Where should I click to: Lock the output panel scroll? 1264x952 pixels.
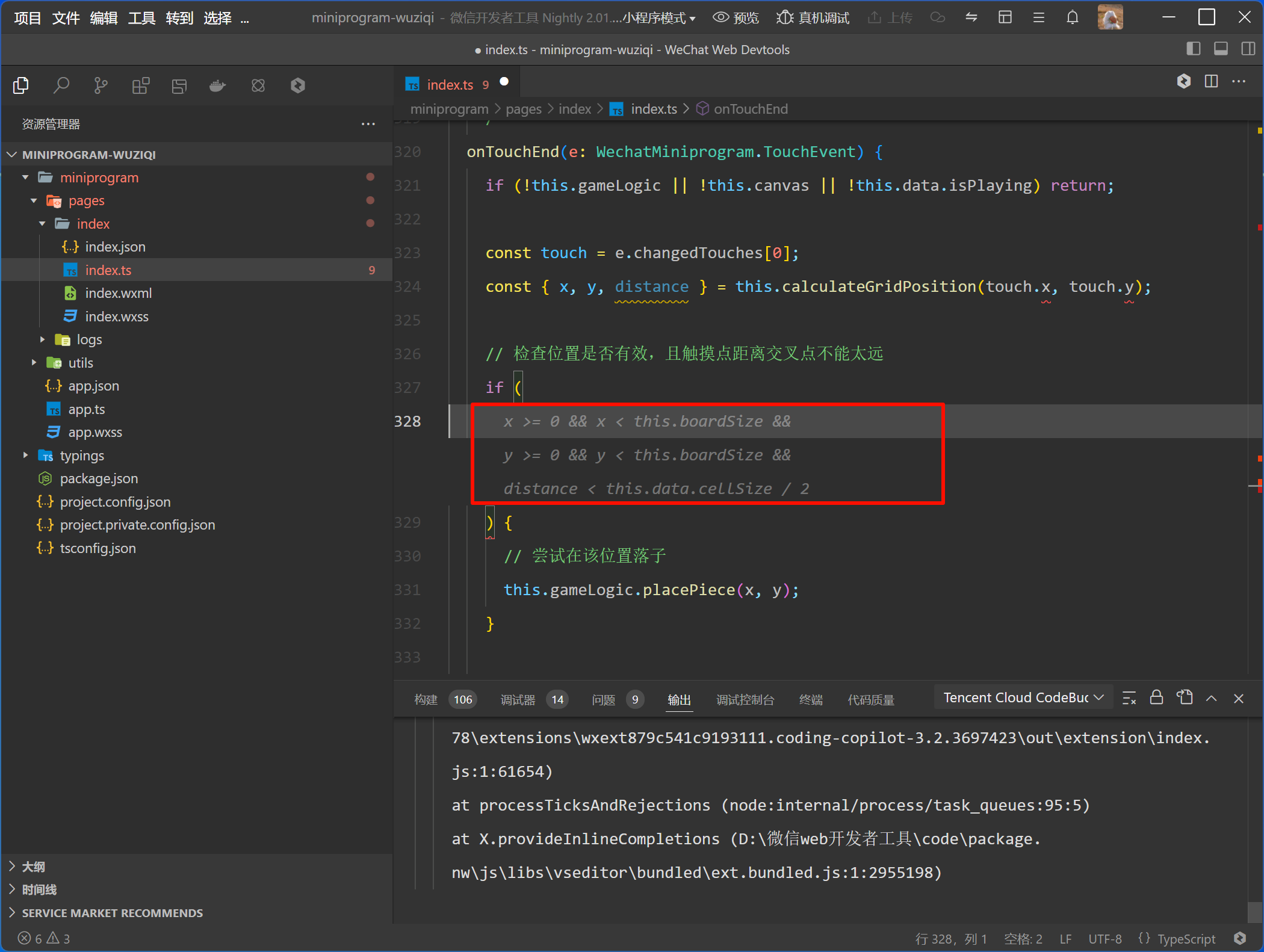(x=1156, y=698)
